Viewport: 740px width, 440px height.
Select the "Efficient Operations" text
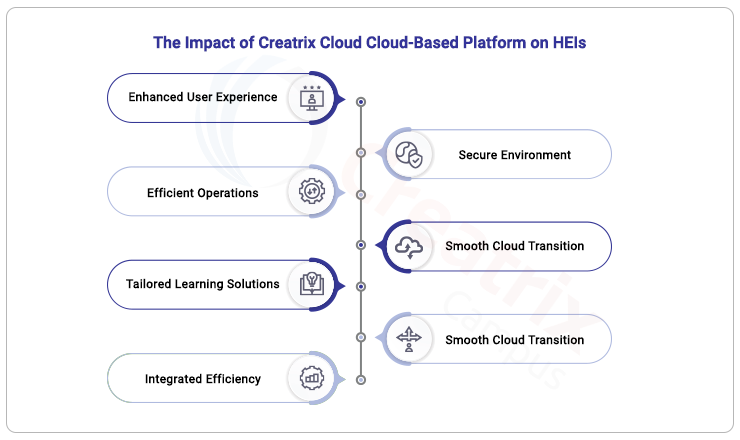click(202, 193)
